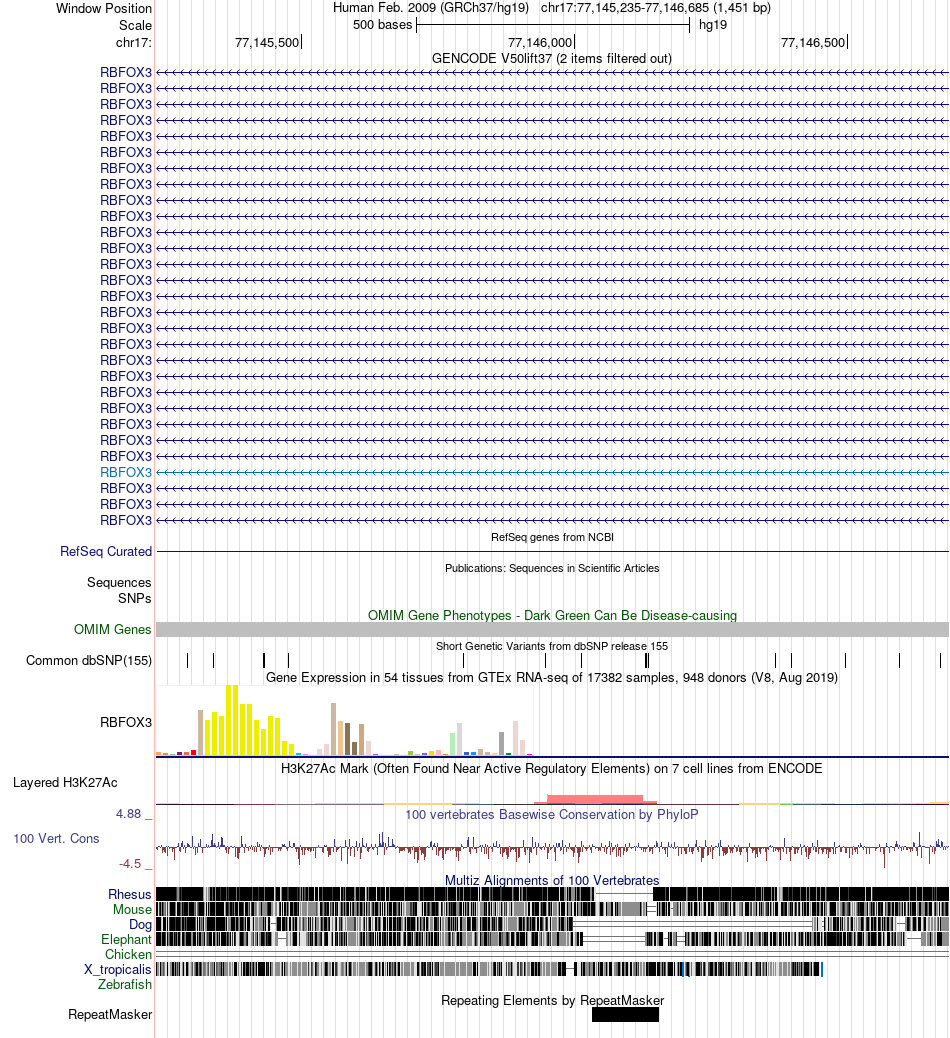Open the GENCODE V50lift37 track title
The height and width of the screenshot is (1038, 950).
[x=551, y=58]
